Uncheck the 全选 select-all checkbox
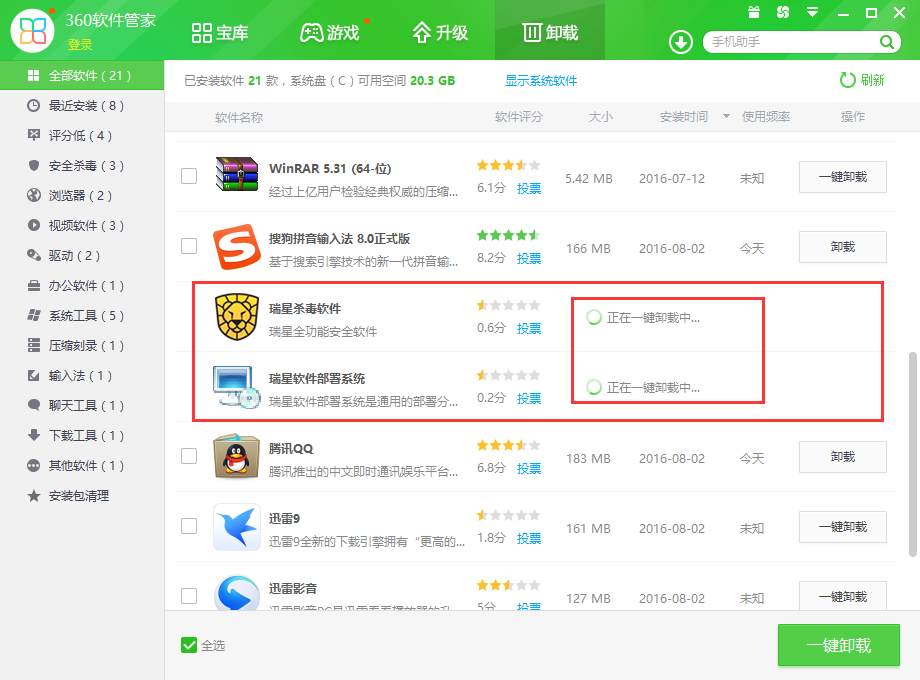The height and width of the screenshot is (680, 920). 189,645
